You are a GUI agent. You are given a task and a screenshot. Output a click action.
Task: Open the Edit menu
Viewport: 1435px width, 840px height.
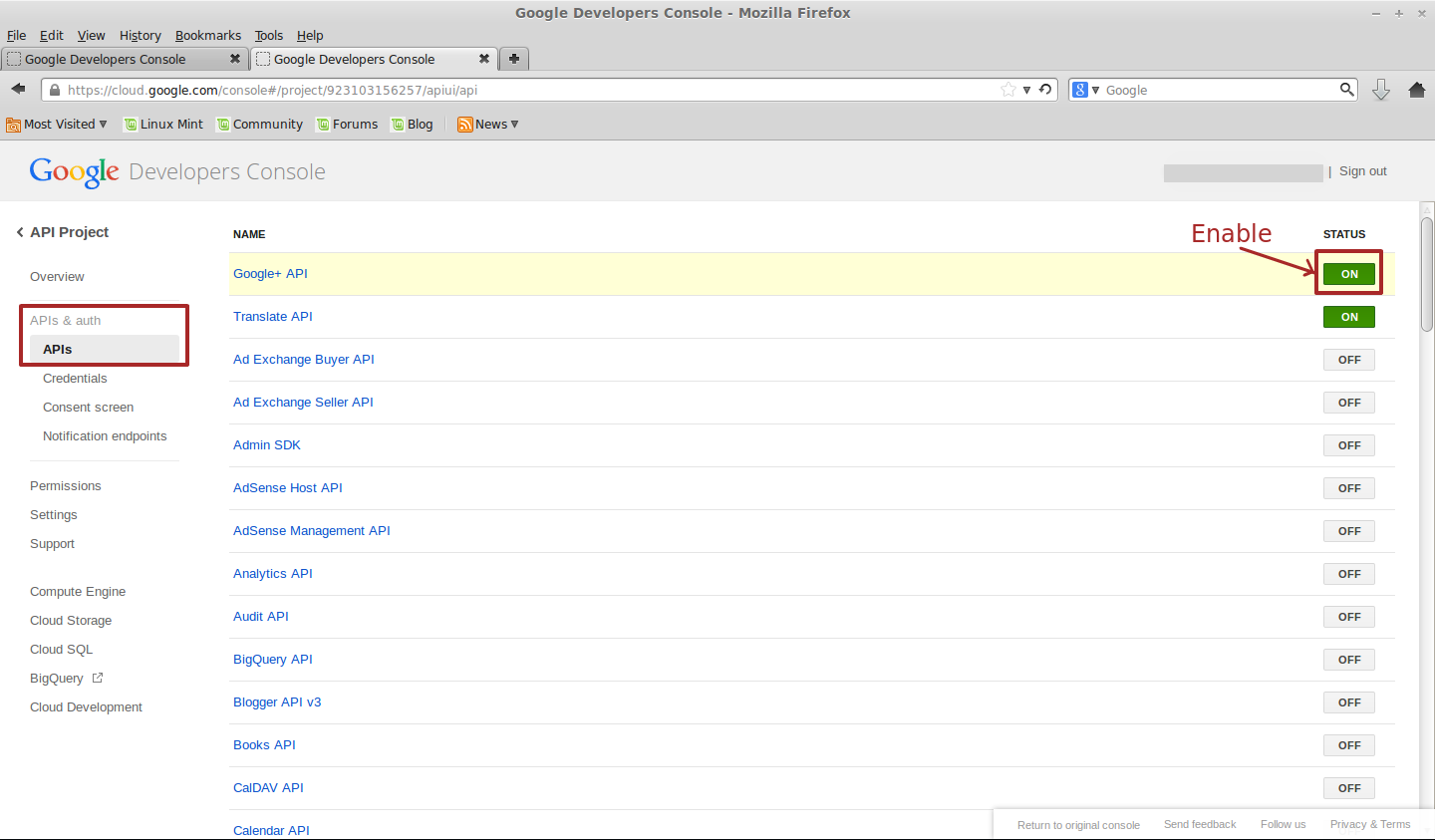(52, 35)
